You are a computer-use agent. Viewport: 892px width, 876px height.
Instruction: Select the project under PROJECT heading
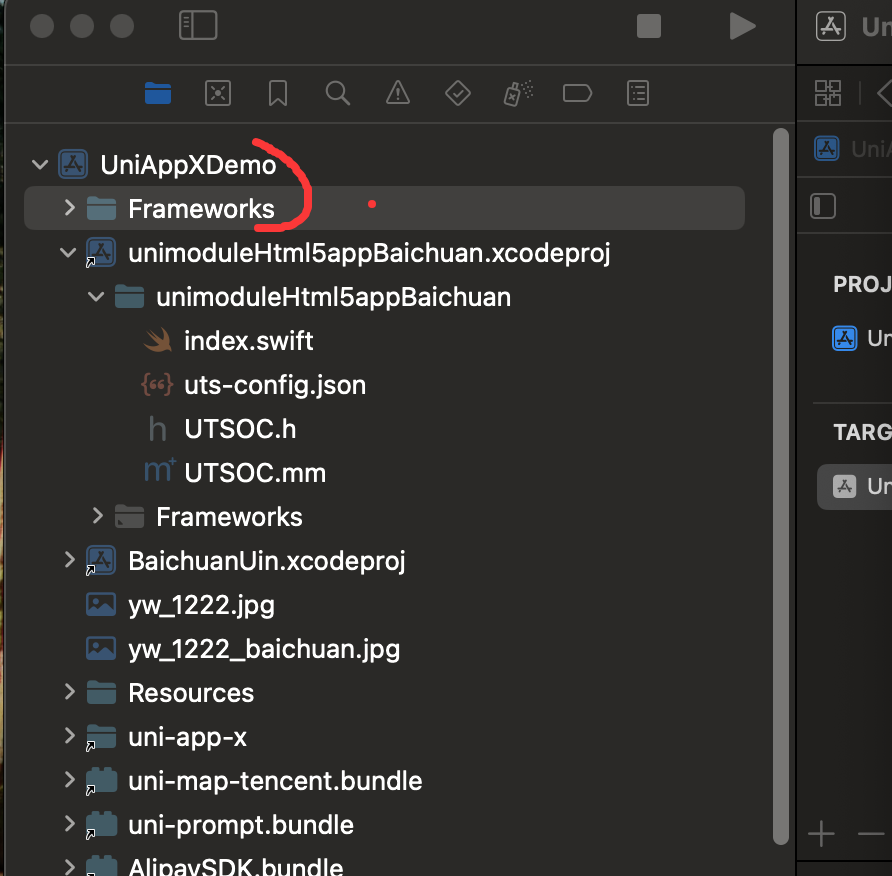click(861, 338)
